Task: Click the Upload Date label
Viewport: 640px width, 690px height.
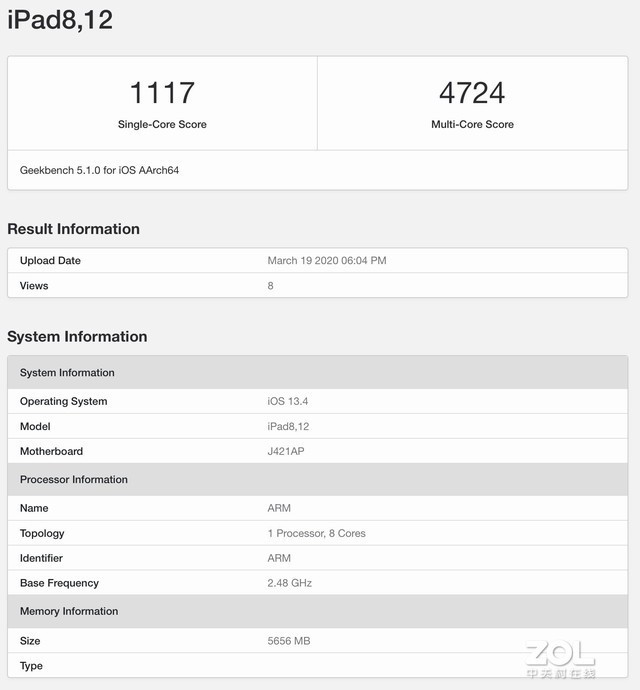Action: pyautogui.click(x=50, y=261)
